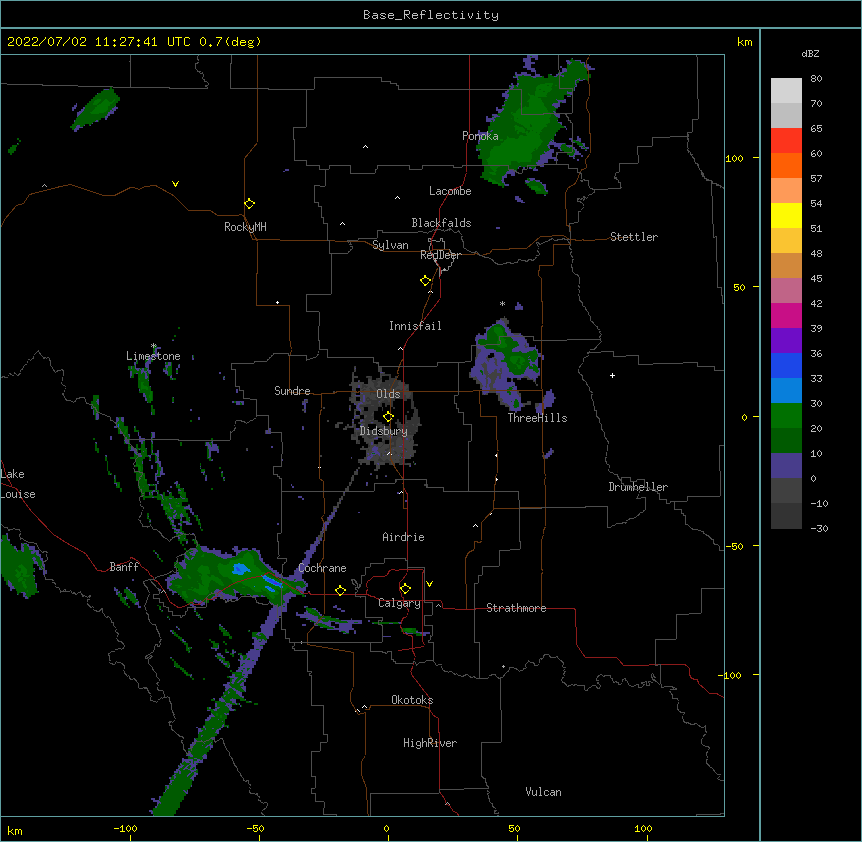The width and height of the screenshot is (862, 842).
Task: Select the light gray 80 dBZ legend swatch
Action: (786, 90)
